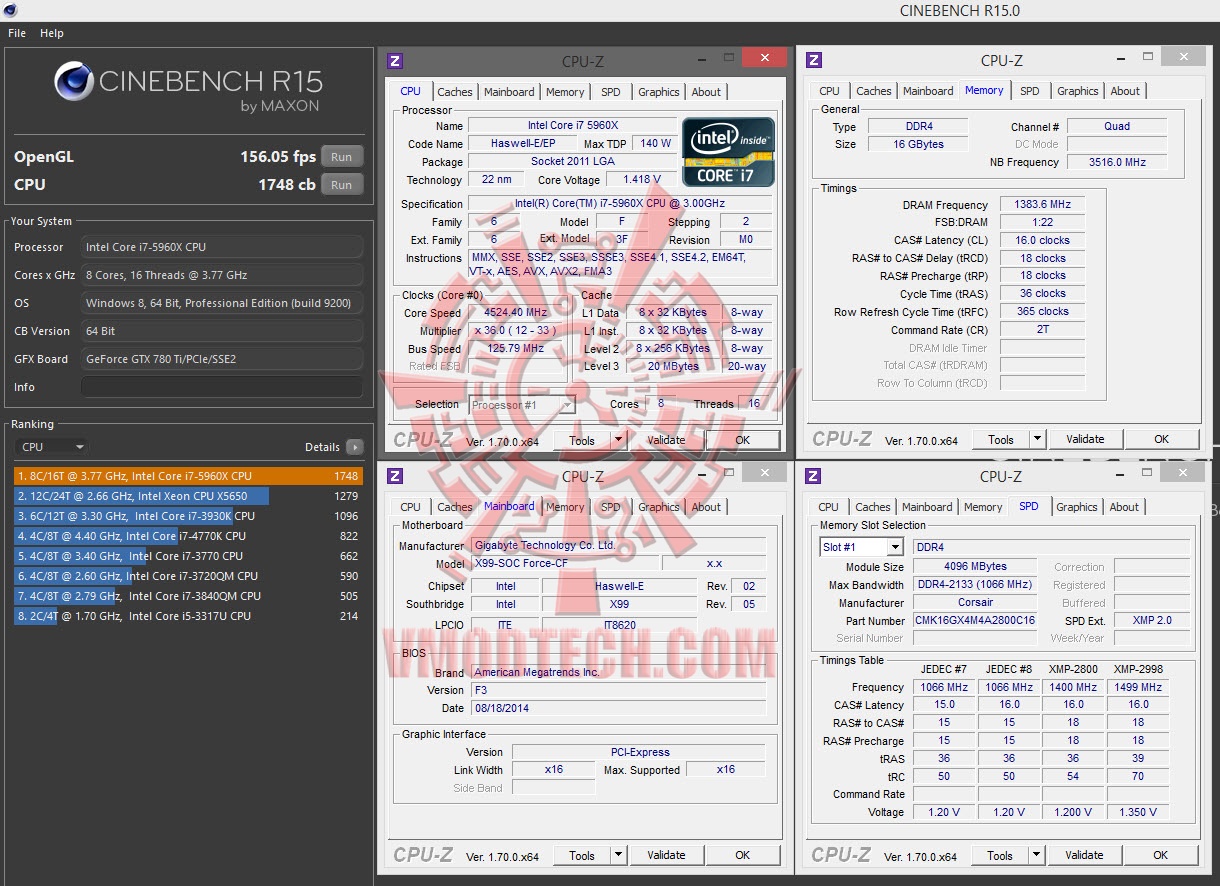Click the CPU-Z icon in Memory window titlebar
The image size is (1220, 886).
814,60
